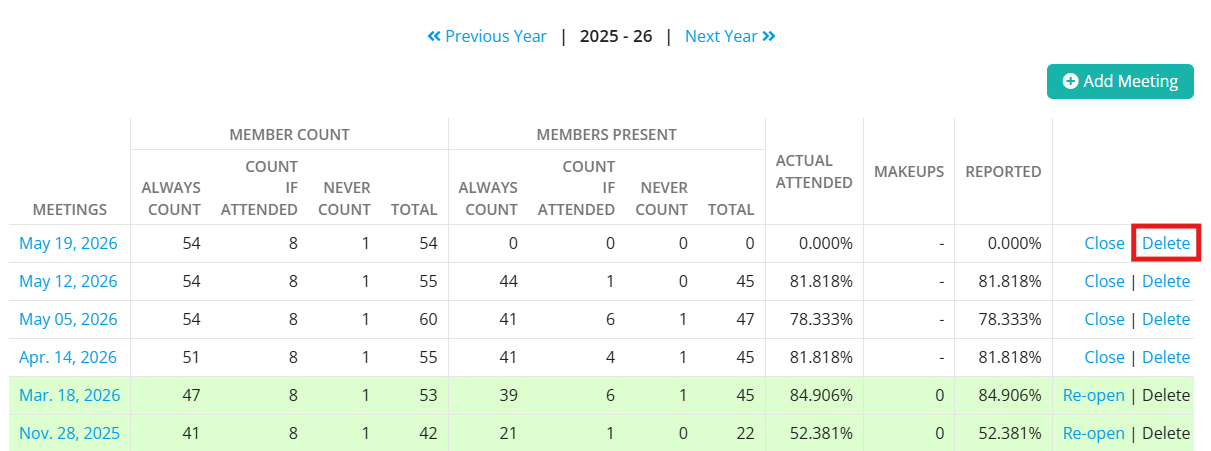The height and width of the screenshot is (451, 1211).
Task: Delete the May 19, 2026 meeting
Action: 1166,243
